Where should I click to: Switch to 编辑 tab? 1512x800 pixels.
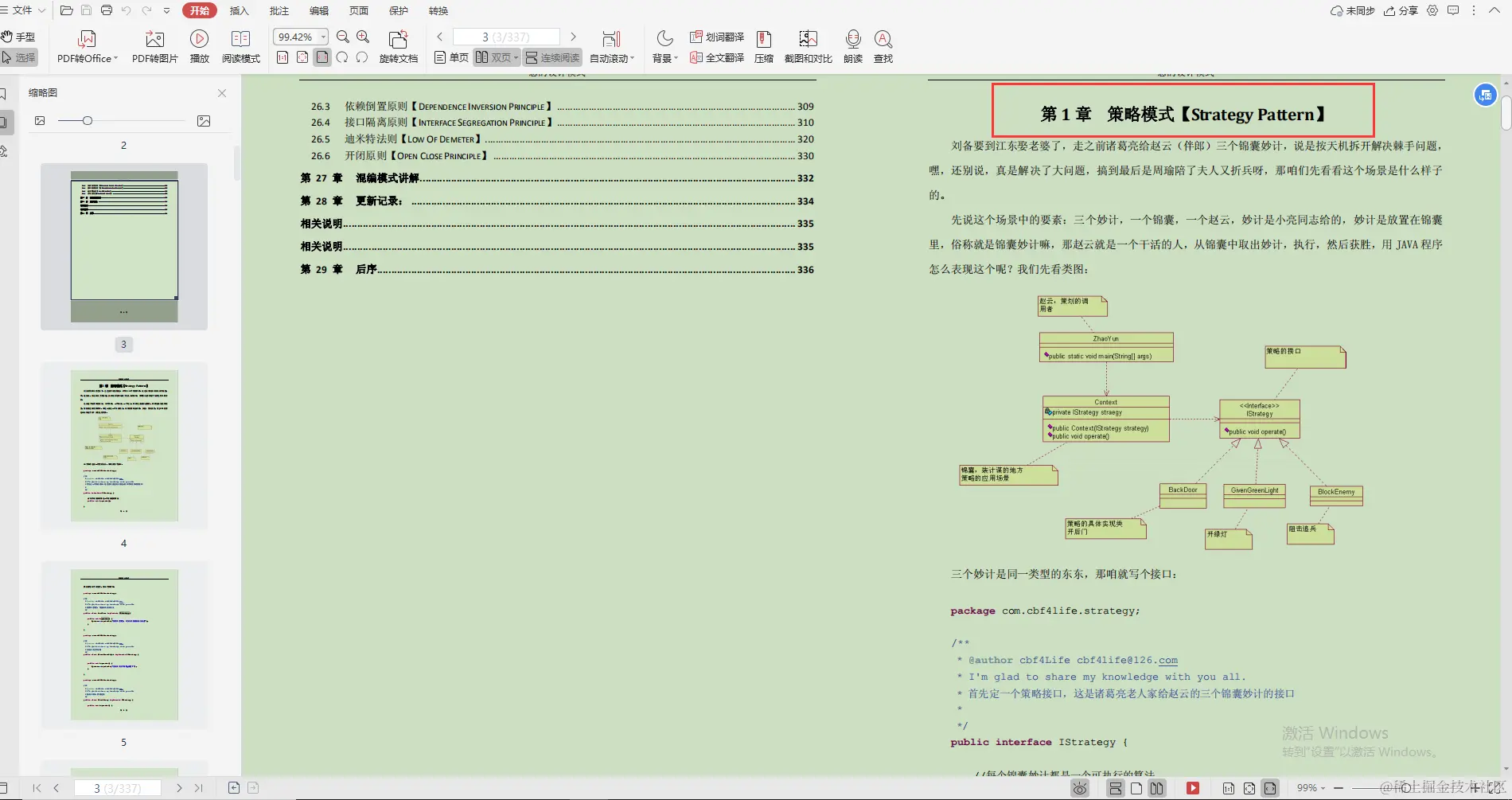318,10
